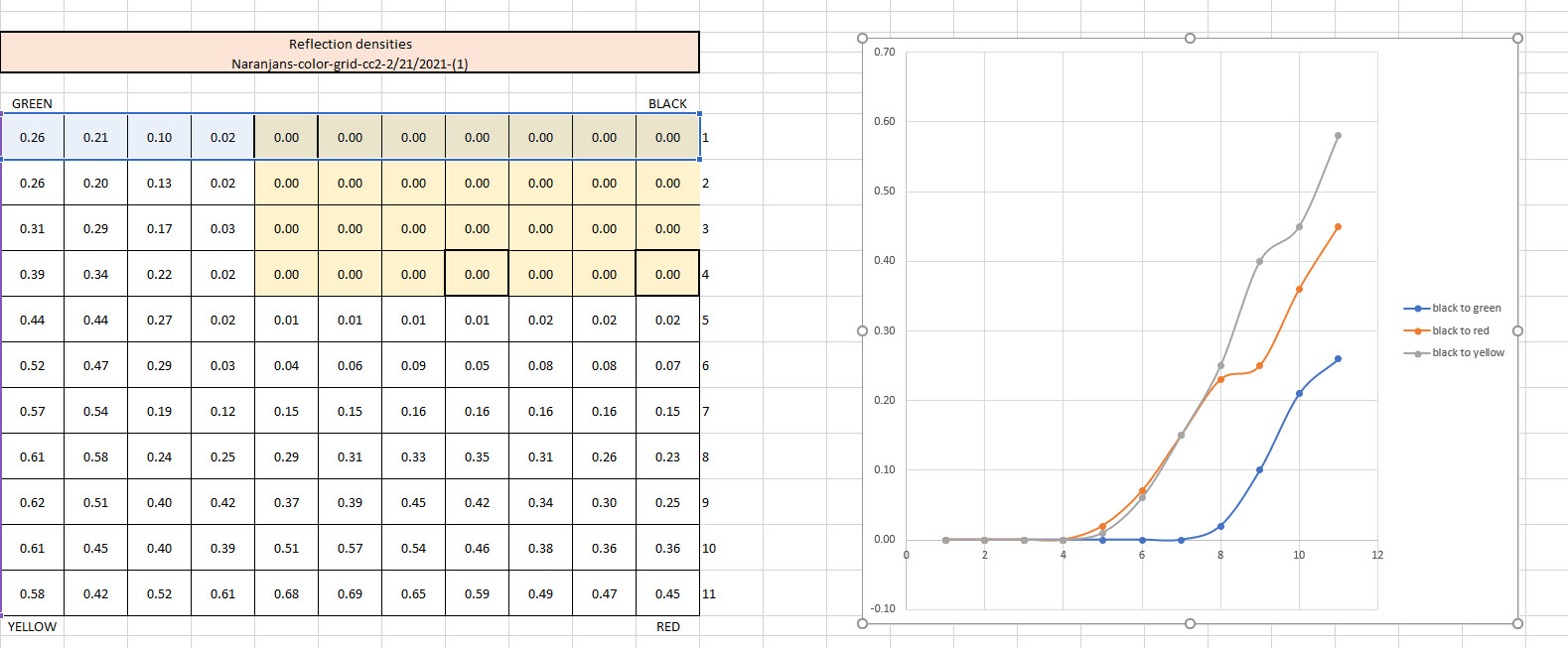
Task: Click the chart's bottom-center resize handle
Action: [1190, 623]
